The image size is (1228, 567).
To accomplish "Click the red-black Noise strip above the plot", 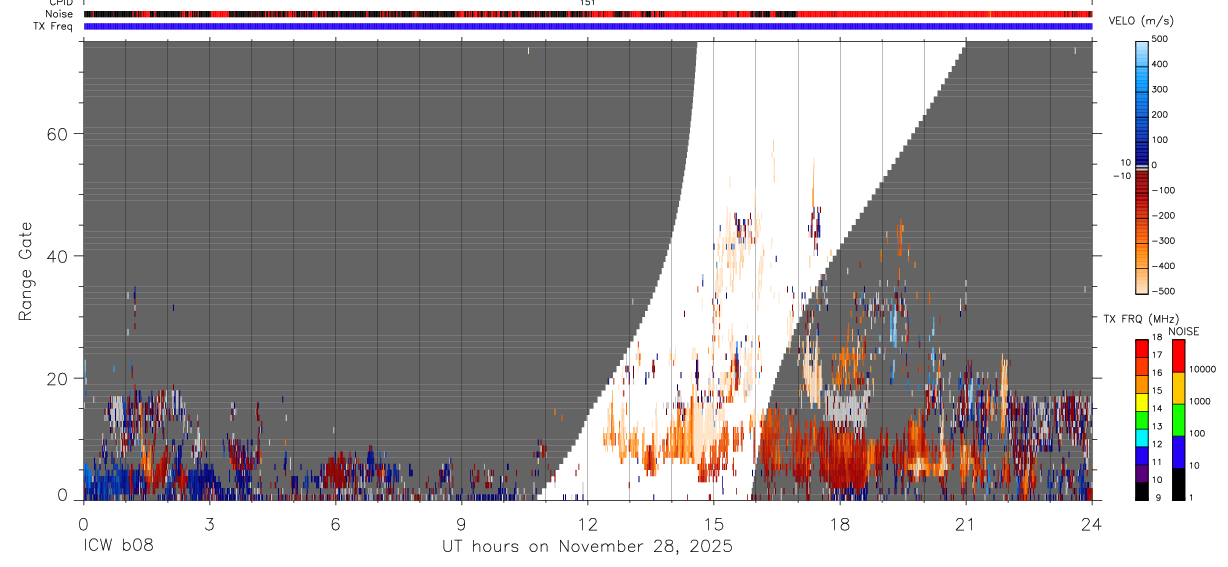I will coord(588,14).
